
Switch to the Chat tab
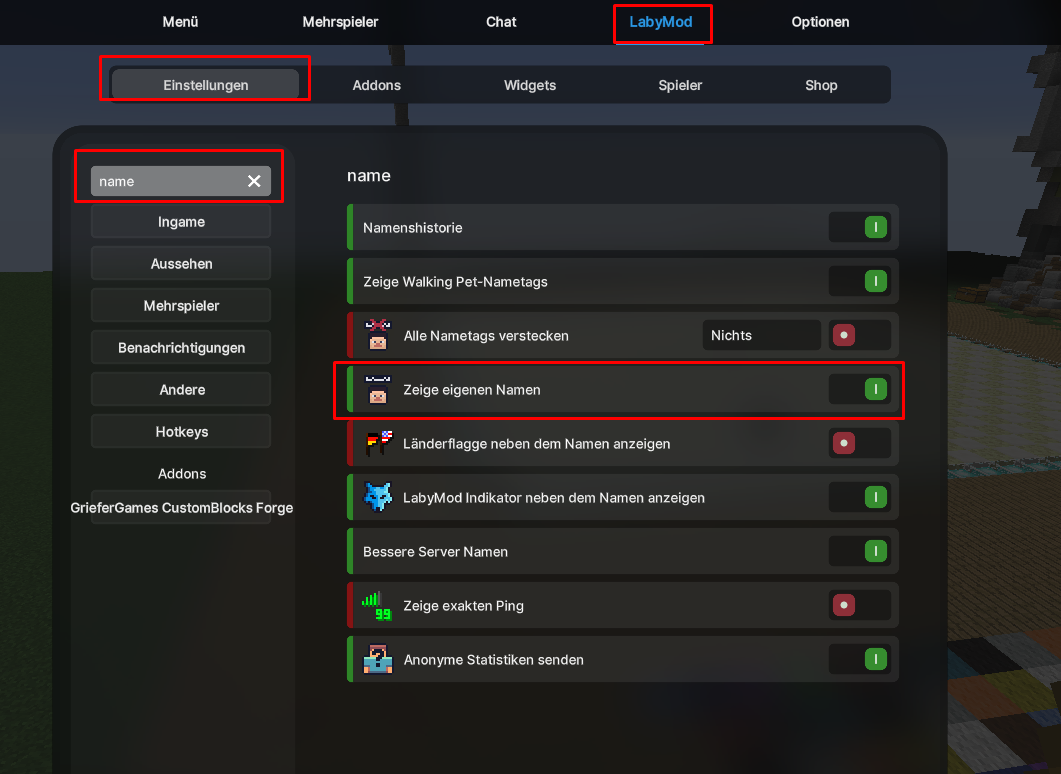(501, 22)
